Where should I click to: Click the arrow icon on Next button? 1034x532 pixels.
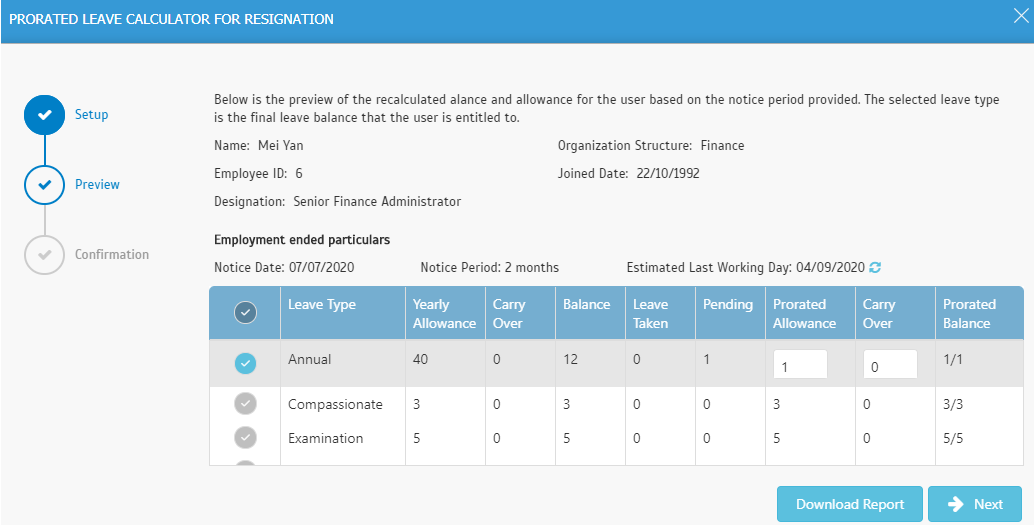956,504
